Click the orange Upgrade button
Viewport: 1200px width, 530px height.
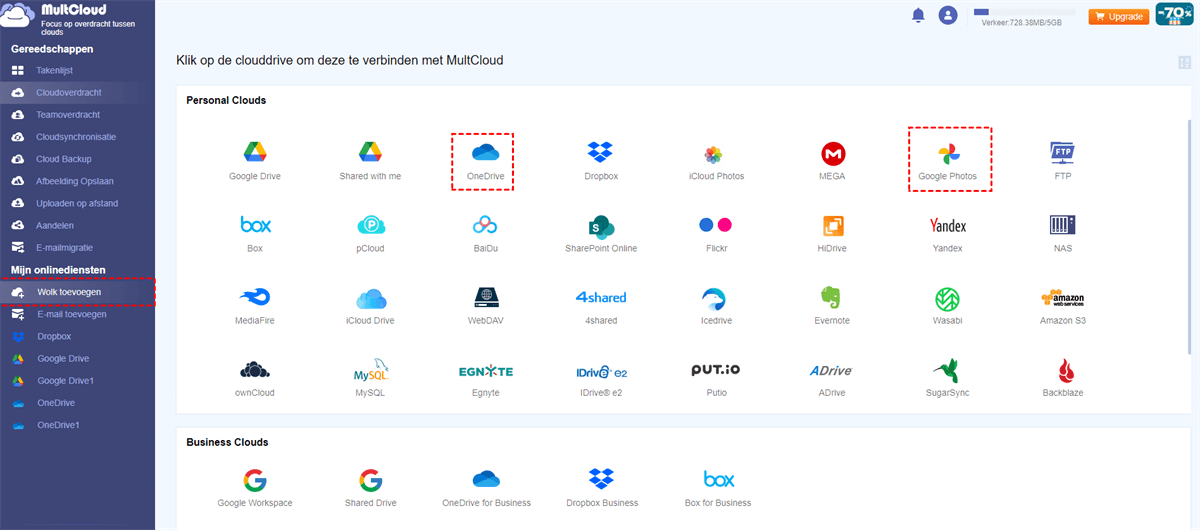click(1118, 16)
